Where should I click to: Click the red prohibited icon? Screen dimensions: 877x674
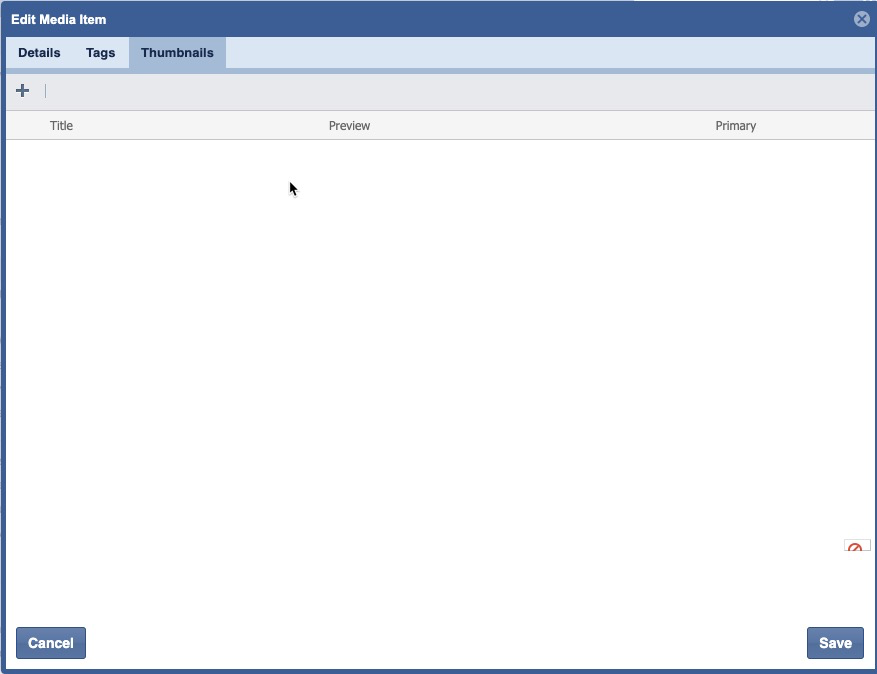(x=855, y=547)
